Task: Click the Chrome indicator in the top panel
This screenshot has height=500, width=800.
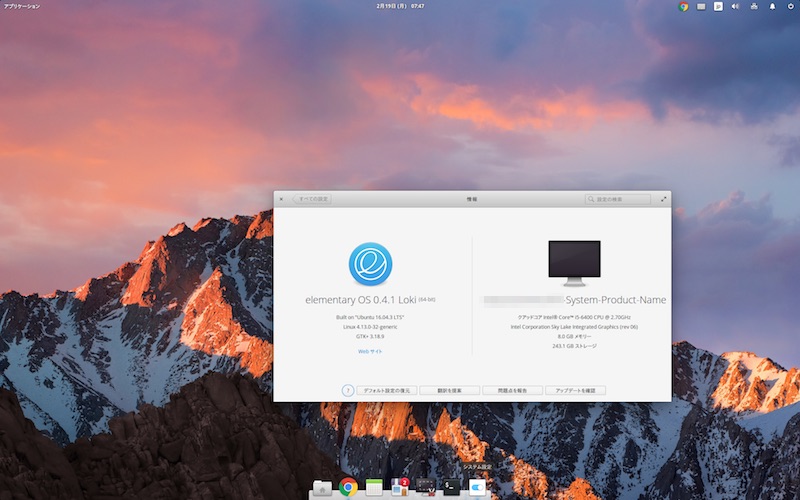Action: (683, 6)
